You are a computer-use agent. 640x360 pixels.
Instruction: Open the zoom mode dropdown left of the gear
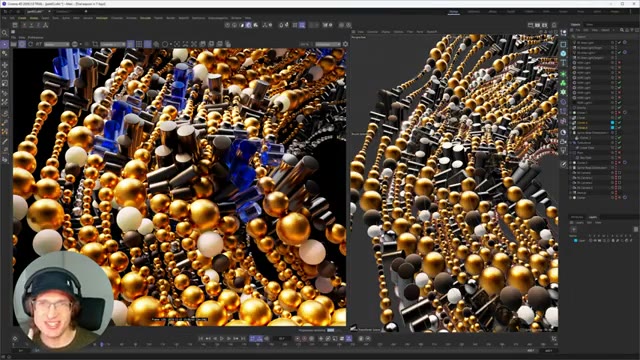click(327, 44)
